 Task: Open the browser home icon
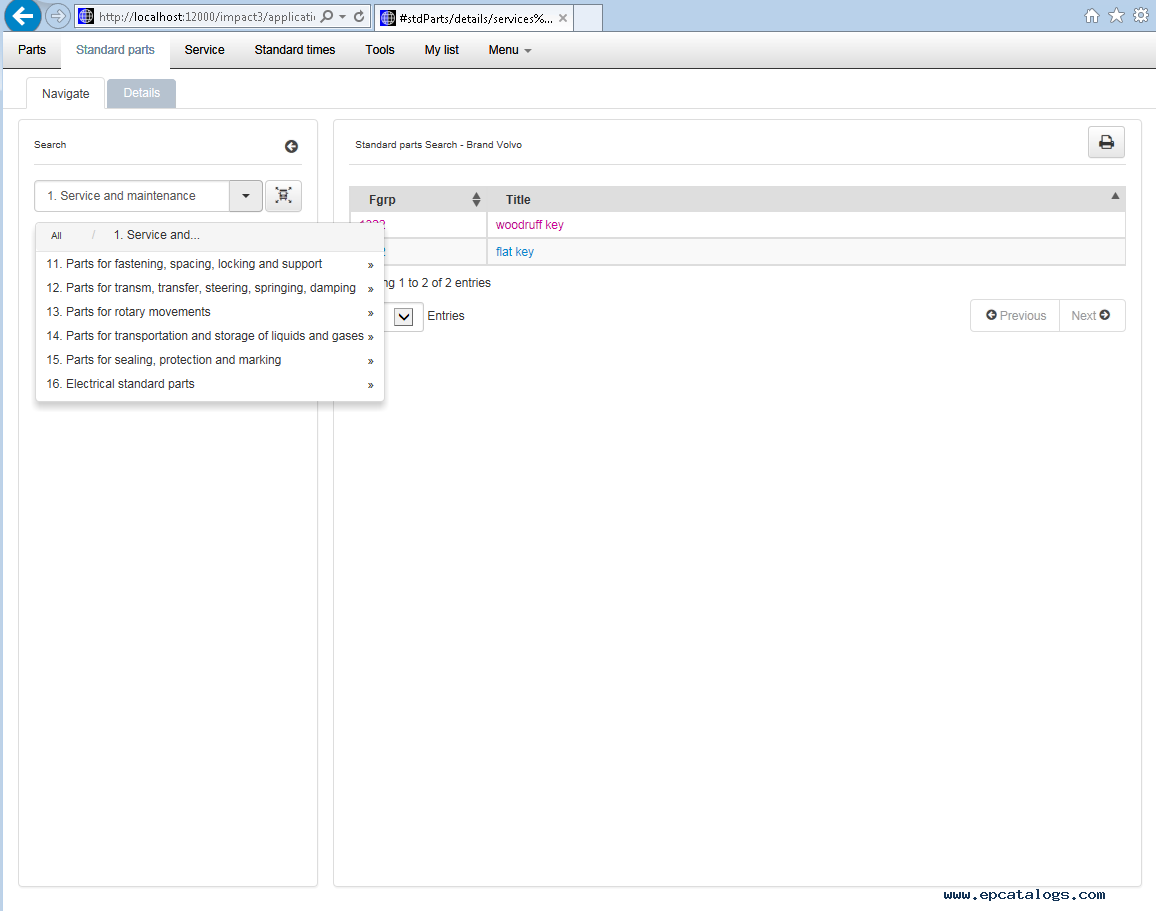[1092, 16]
